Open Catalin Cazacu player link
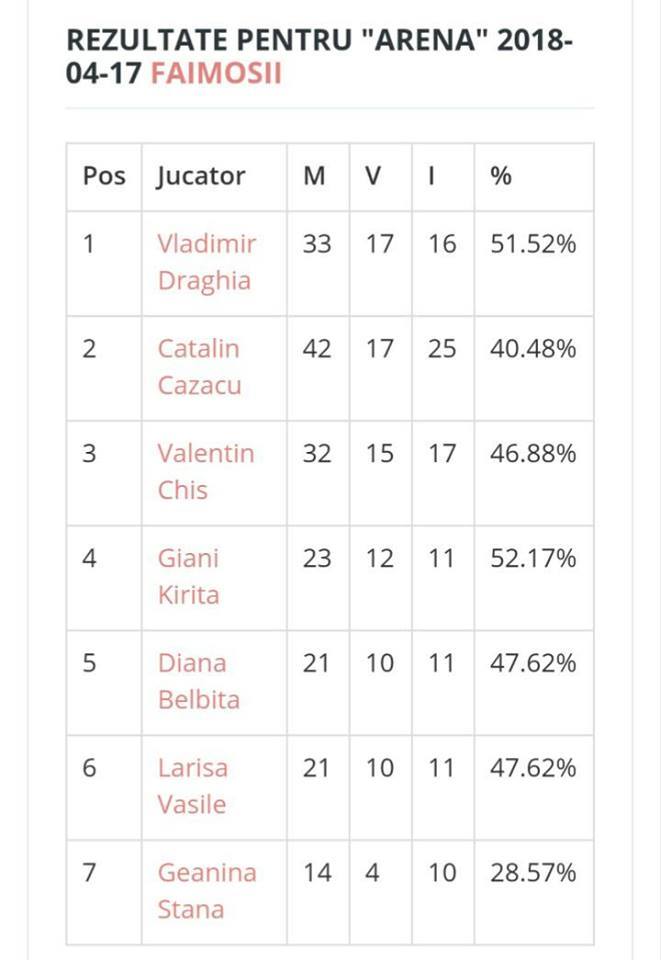 tap(199, 367)
